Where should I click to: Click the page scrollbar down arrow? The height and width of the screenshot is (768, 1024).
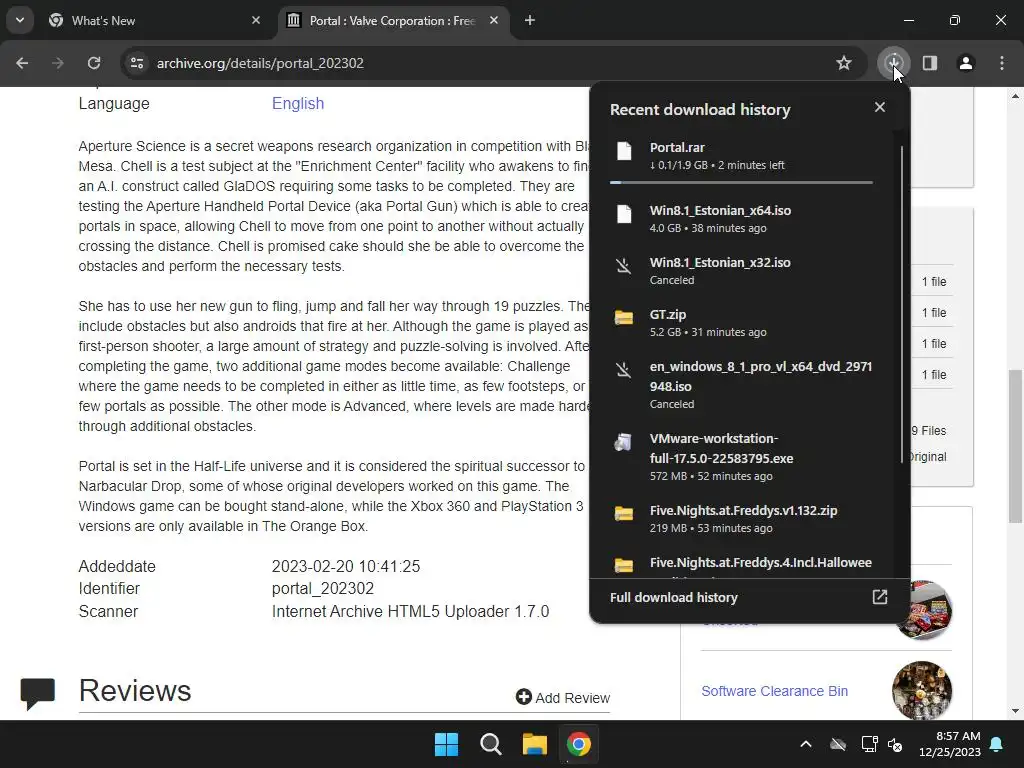pyautogui.click(x=1015, y=711)
